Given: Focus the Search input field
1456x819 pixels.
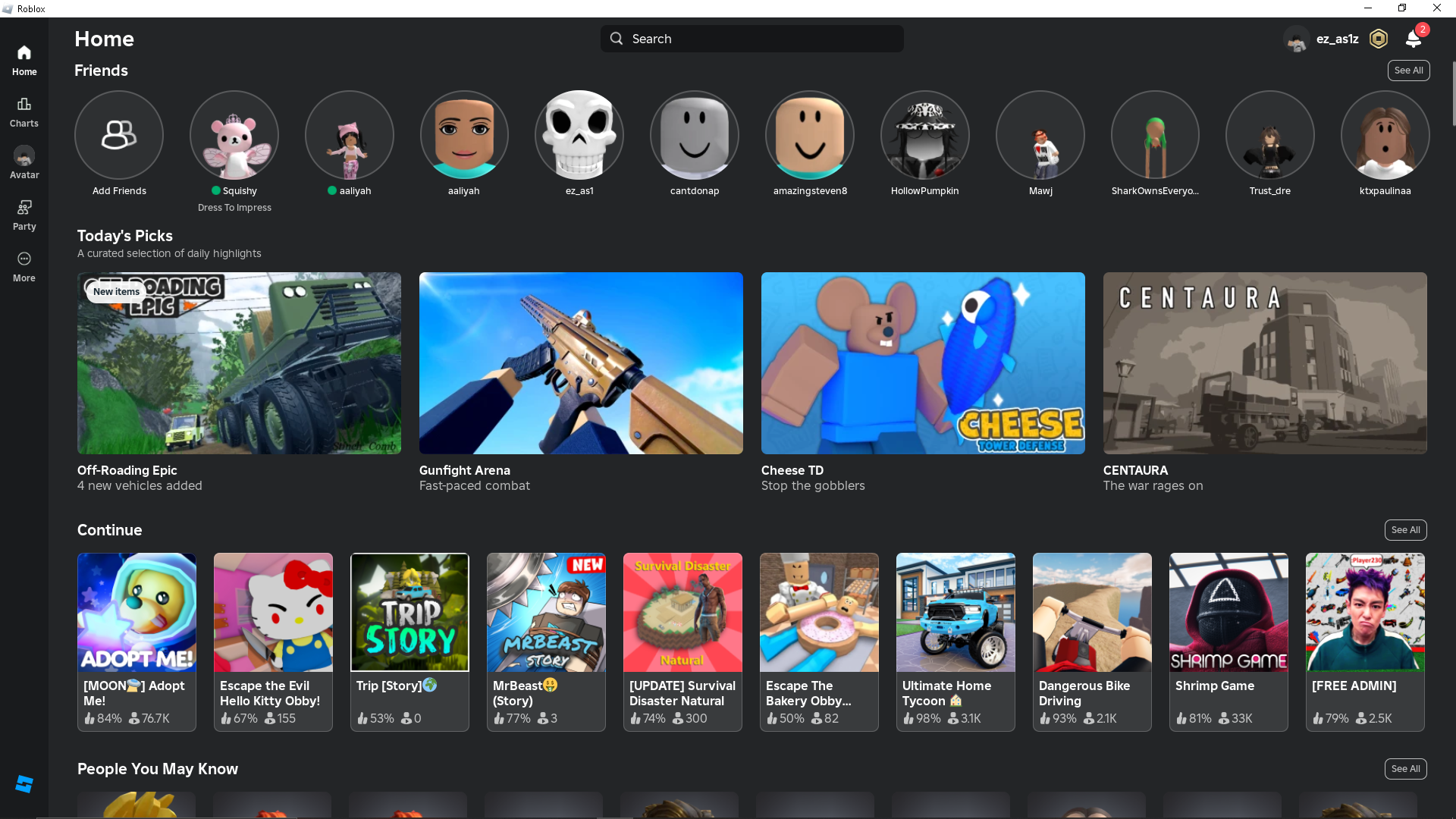Looking at the screenshot, I should 752,39.
